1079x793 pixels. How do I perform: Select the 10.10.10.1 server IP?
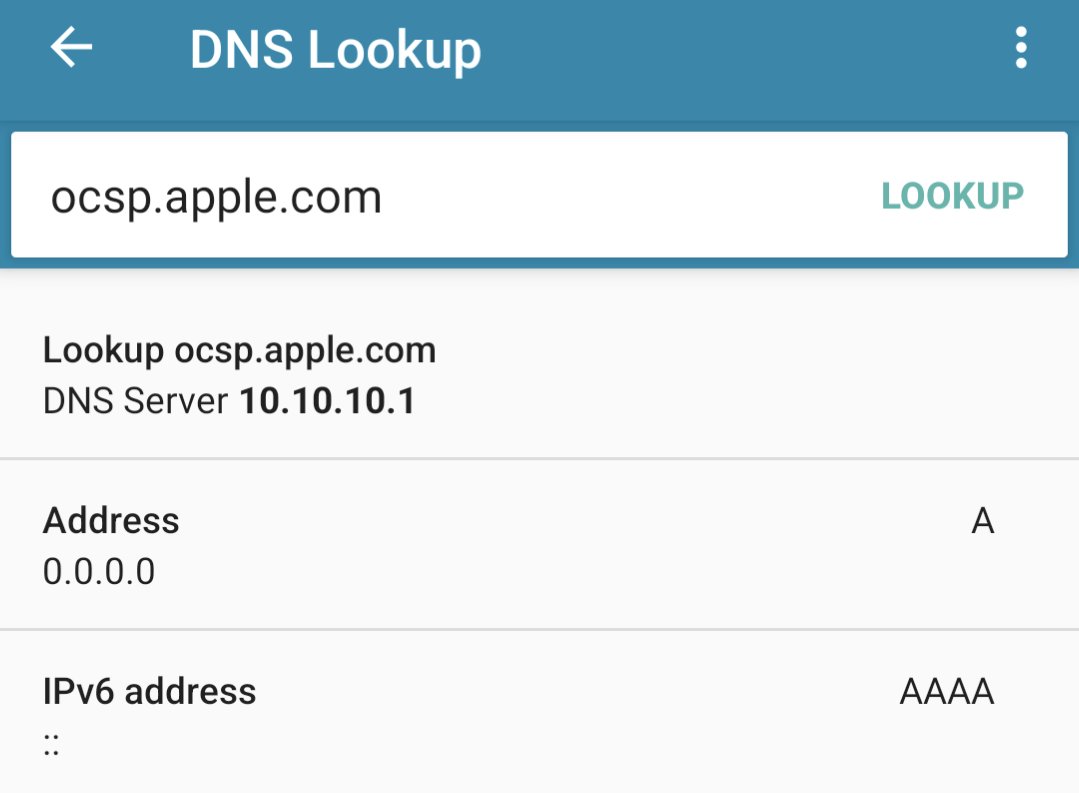(x=327, y=401)
